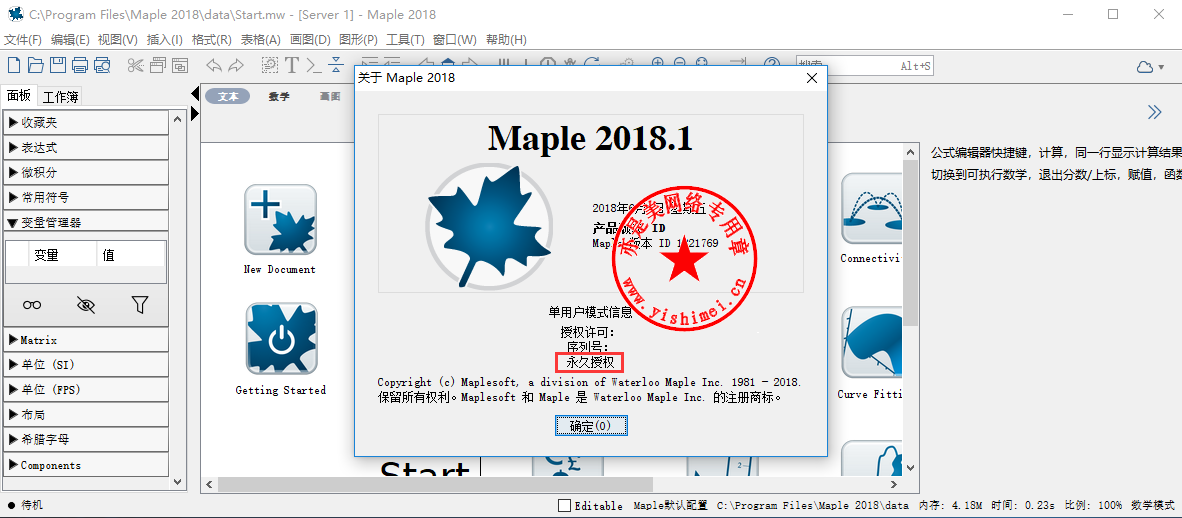Open the New Document start icon
The height and width of the screenshot is (518, 1182).
point(280,219)
